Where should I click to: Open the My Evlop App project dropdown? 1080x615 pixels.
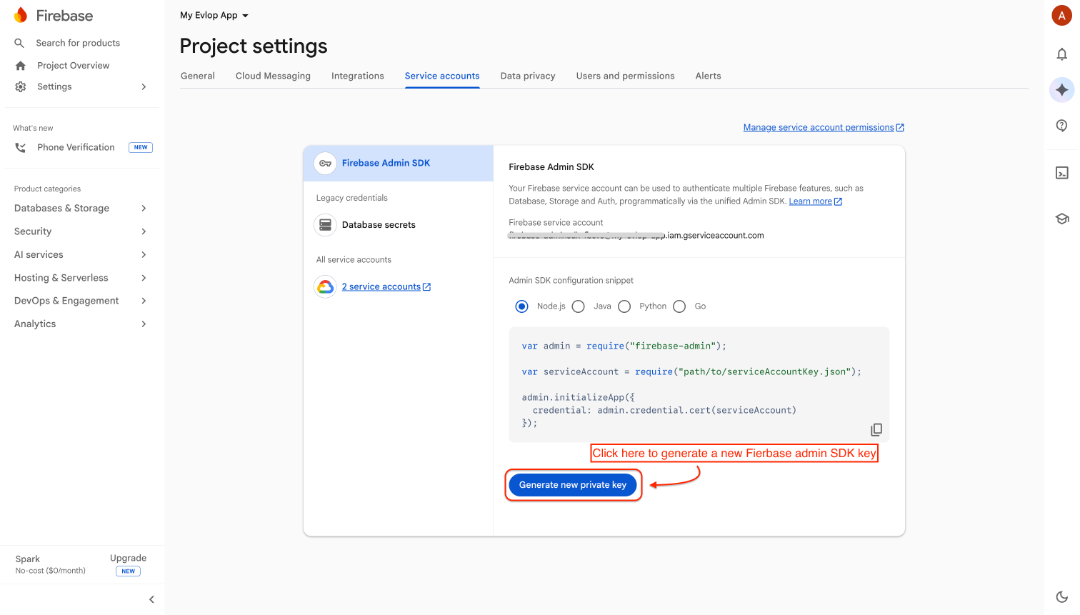(214, 15)
